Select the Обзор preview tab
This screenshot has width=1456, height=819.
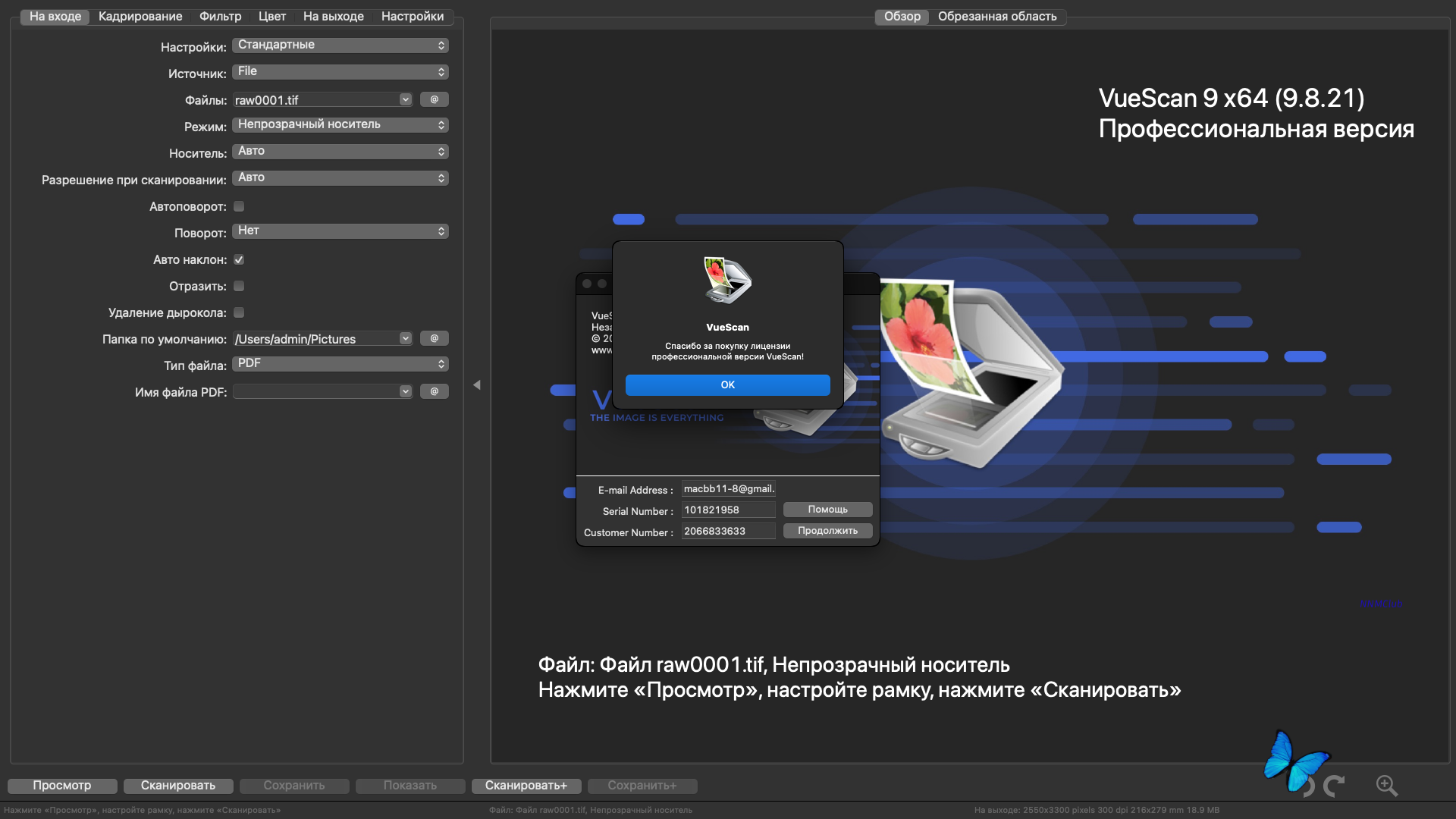pyautogui.click(x=902, y=17)
